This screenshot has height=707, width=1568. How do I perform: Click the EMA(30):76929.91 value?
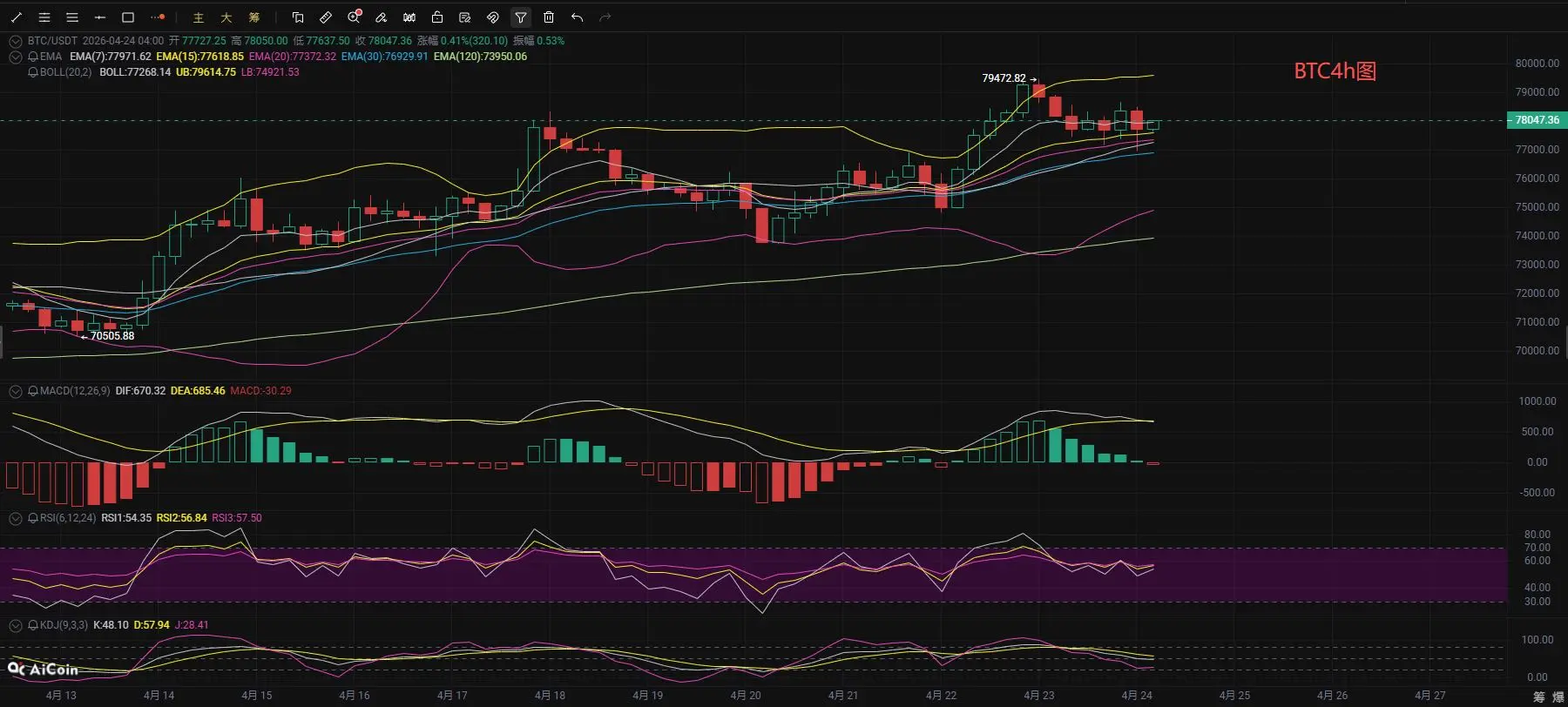(x=385, y=57)
